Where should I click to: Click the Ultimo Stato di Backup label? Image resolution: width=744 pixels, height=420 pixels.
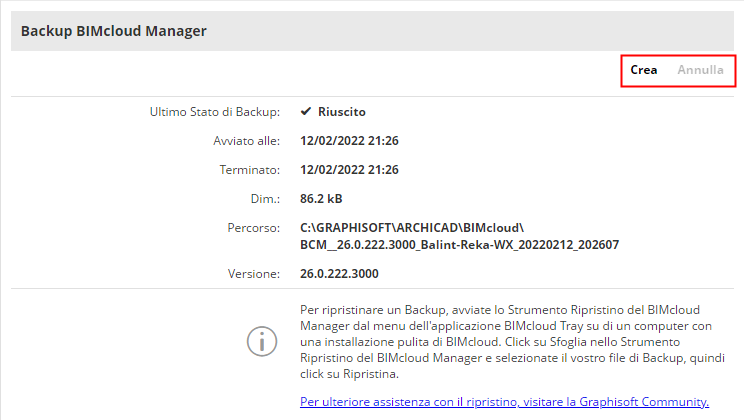coord(214,112)
